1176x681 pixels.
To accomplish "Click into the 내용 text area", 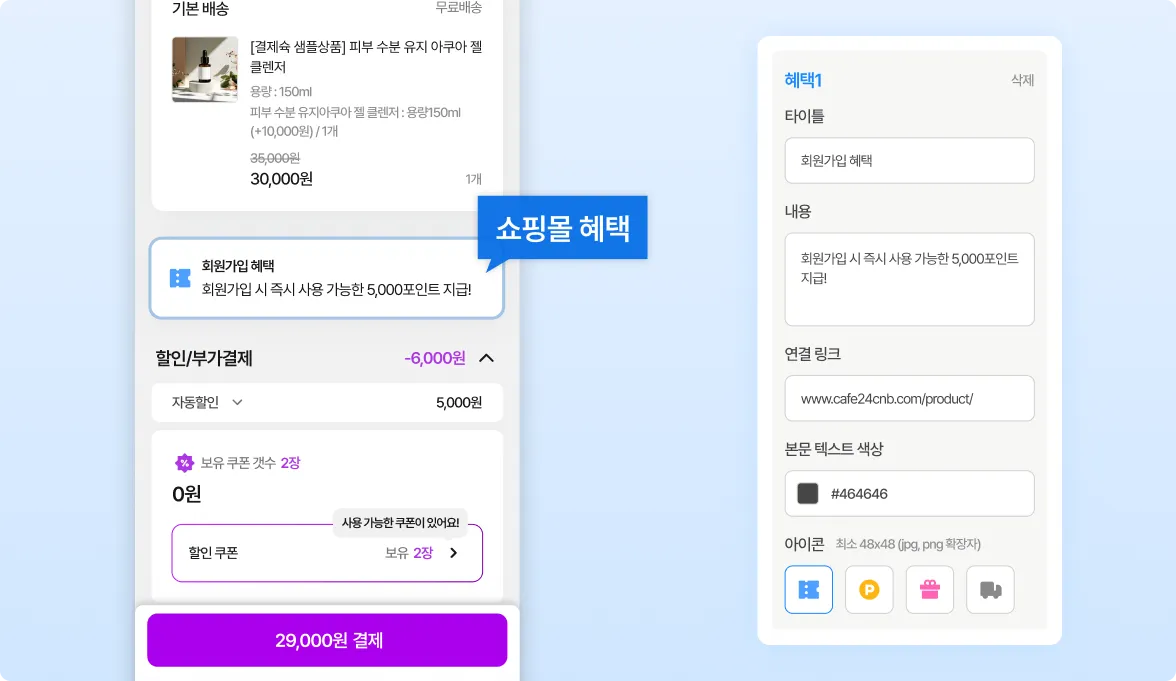I will (x=909, y=279).
